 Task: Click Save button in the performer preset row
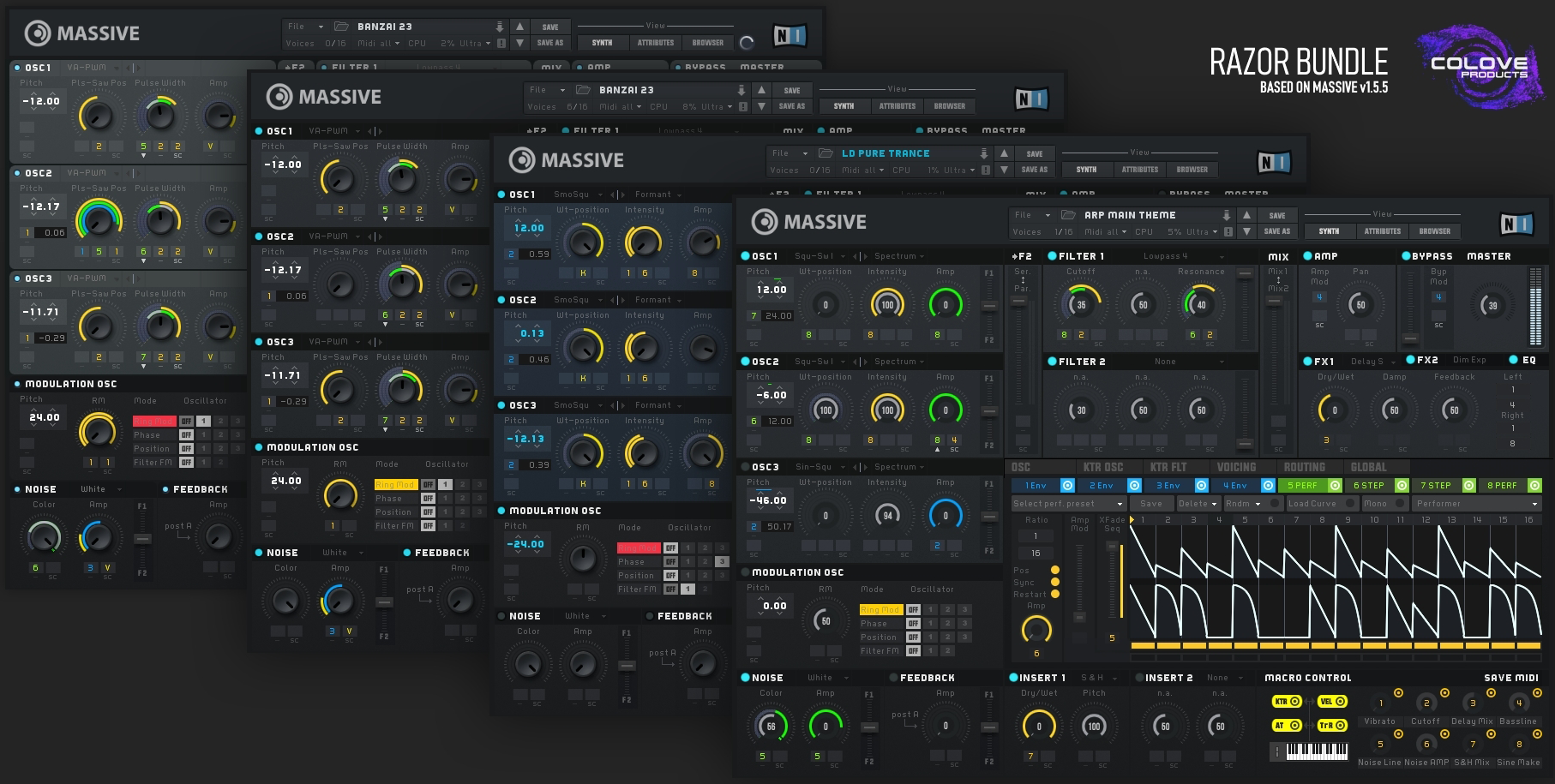pos(1151,504)
